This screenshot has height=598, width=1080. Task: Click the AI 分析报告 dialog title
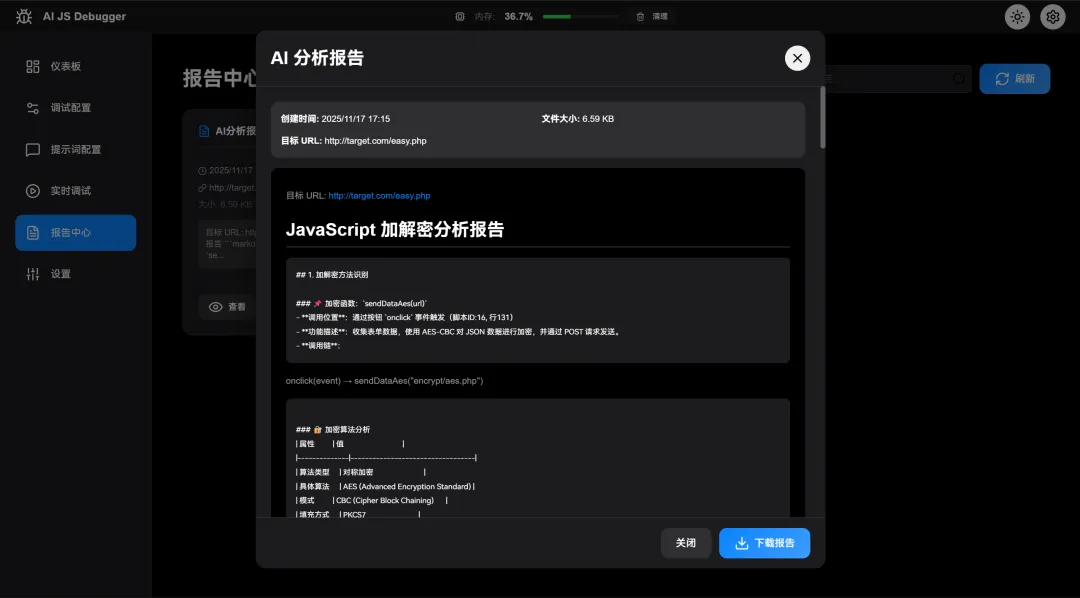317,58
